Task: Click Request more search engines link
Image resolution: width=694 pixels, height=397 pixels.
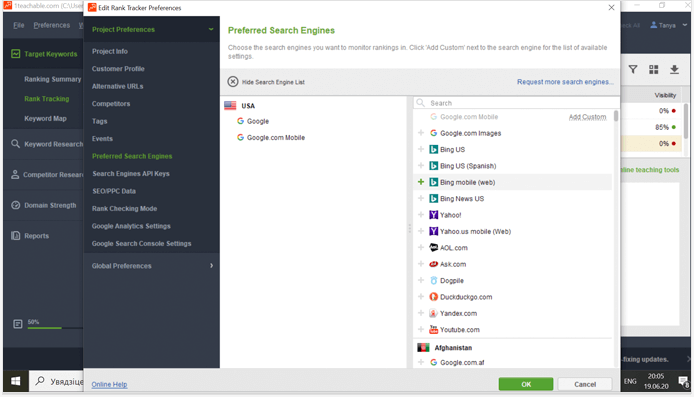Action: click(x=565, y=82)
